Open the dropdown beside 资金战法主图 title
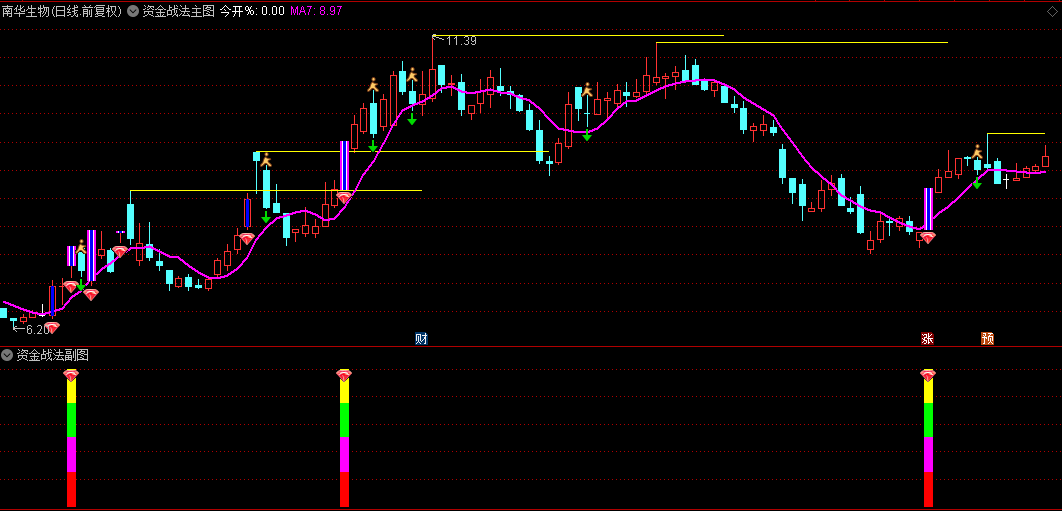 132,11
